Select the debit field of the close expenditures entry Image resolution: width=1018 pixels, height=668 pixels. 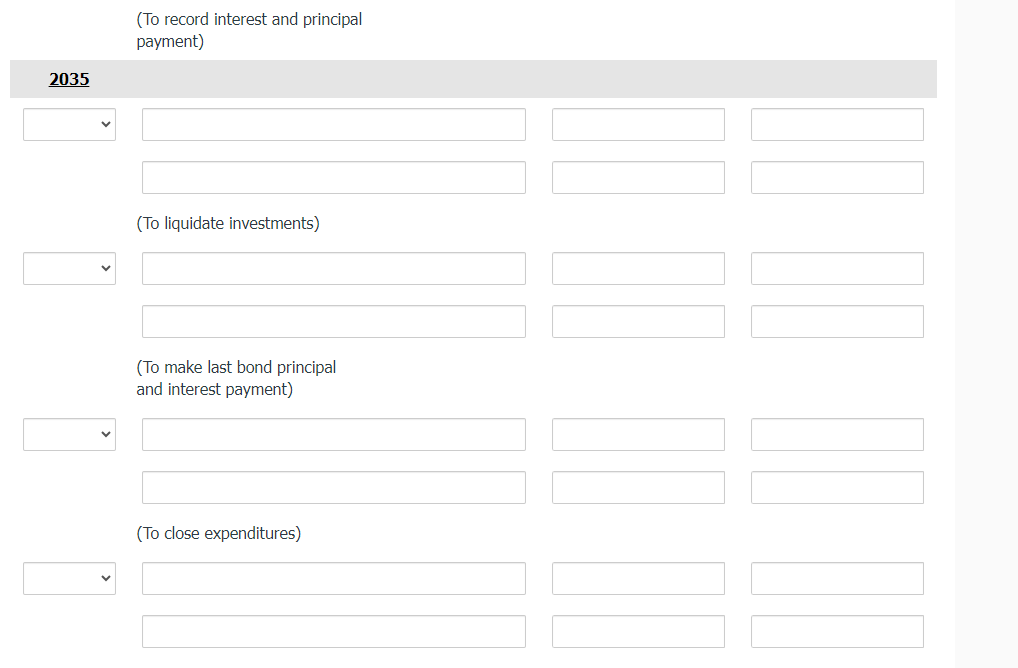pyautogui.click(x=638, y=434)
